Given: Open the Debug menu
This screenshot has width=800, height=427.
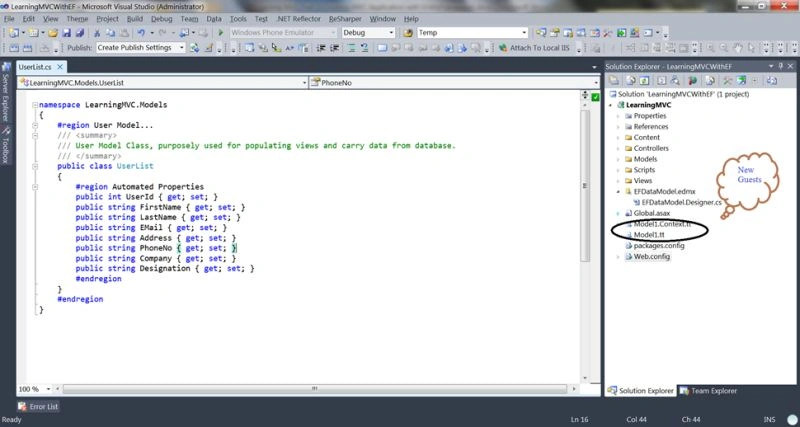Looking at the screenshot, I should (x=162, y=19).
